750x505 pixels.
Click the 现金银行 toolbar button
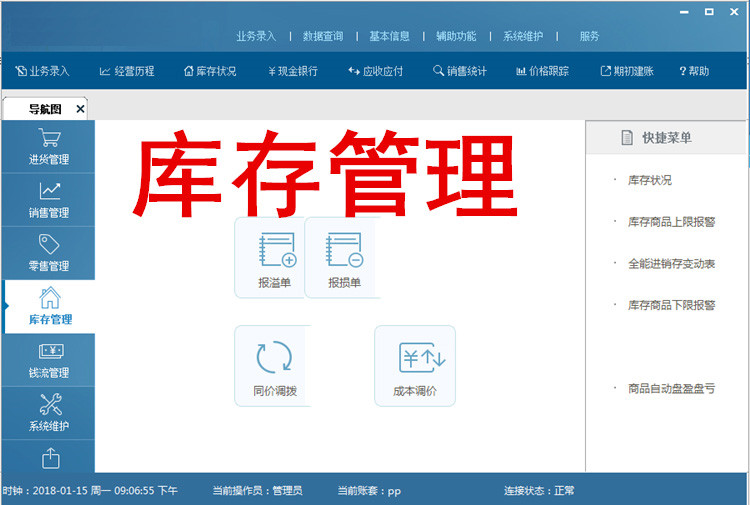pyautogui.click(x=293, y=71)
